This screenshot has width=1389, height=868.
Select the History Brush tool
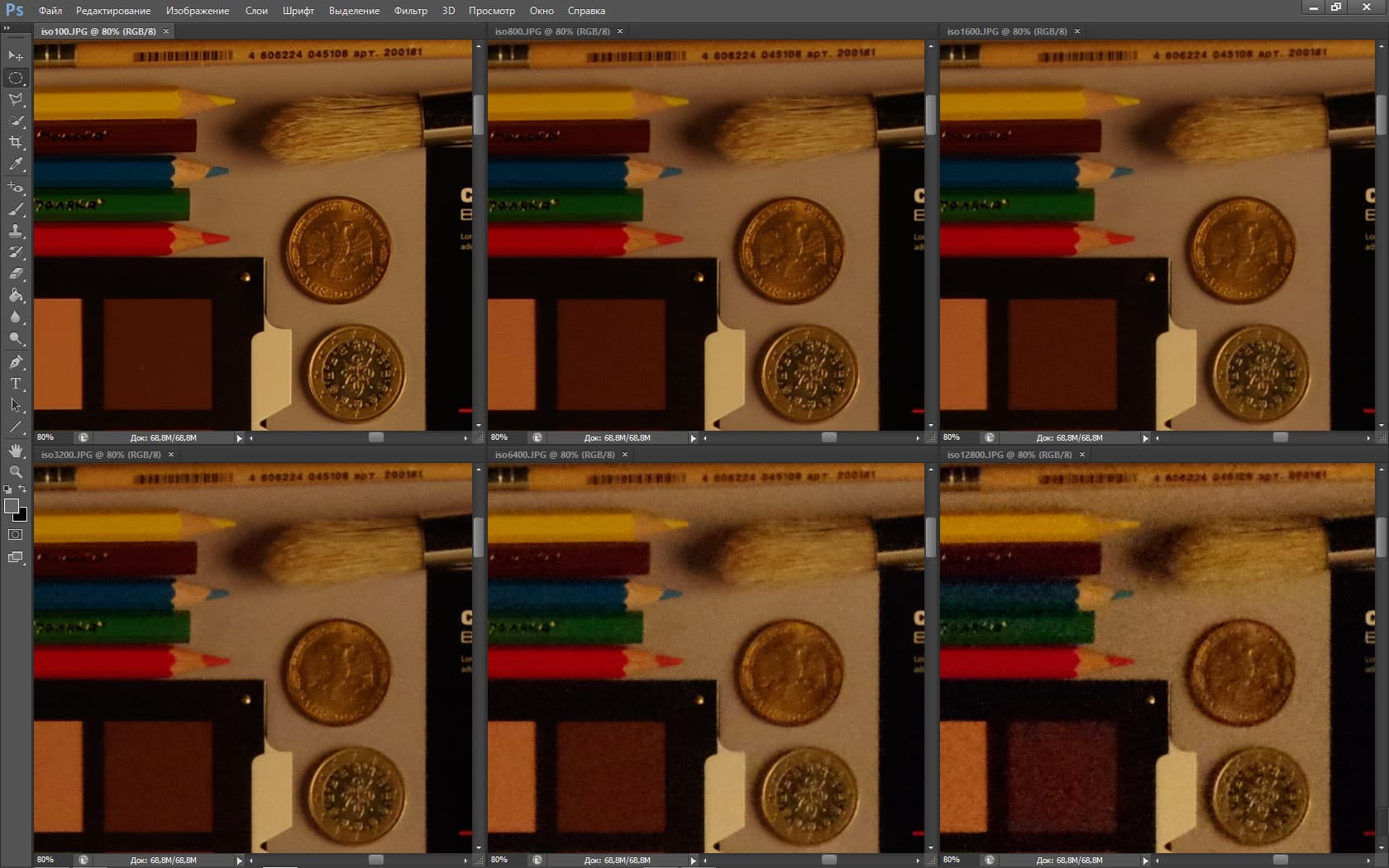click(x=16, y=252)
